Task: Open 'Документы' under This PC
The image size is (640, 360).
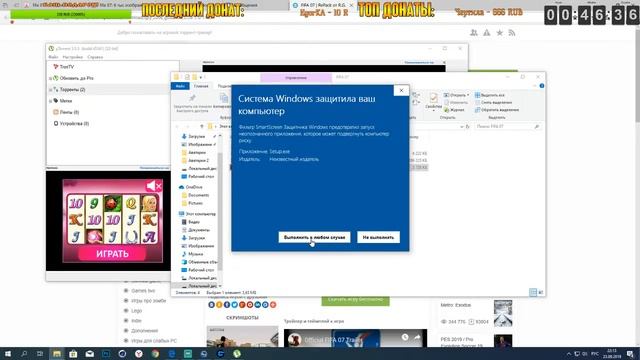Action: click(x=196, y=230)
